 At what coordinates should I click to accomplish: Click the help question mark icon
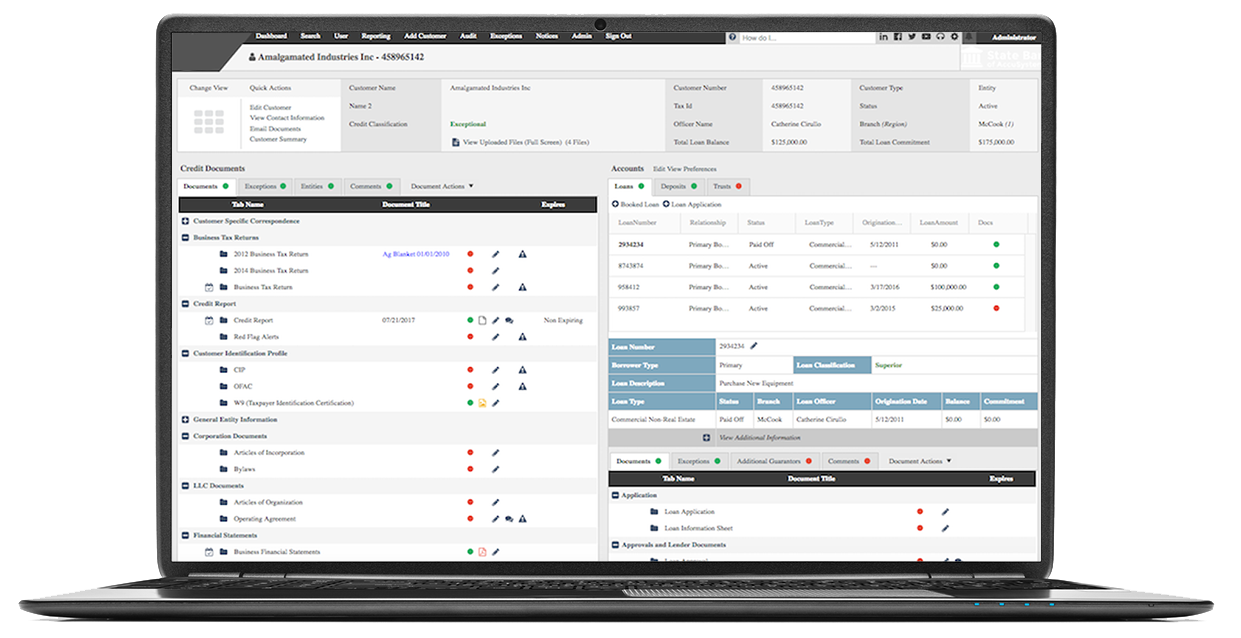(x=733, y=37)
